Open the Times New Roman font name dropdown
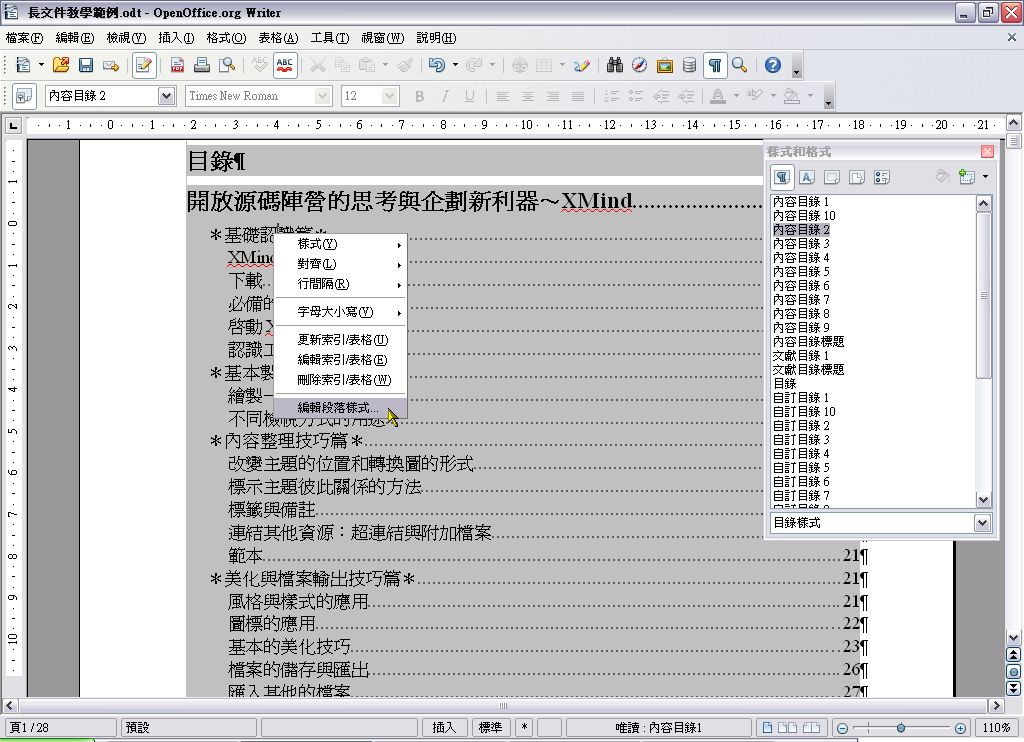Screen dimensions: 1024x742 pos(322,96)
